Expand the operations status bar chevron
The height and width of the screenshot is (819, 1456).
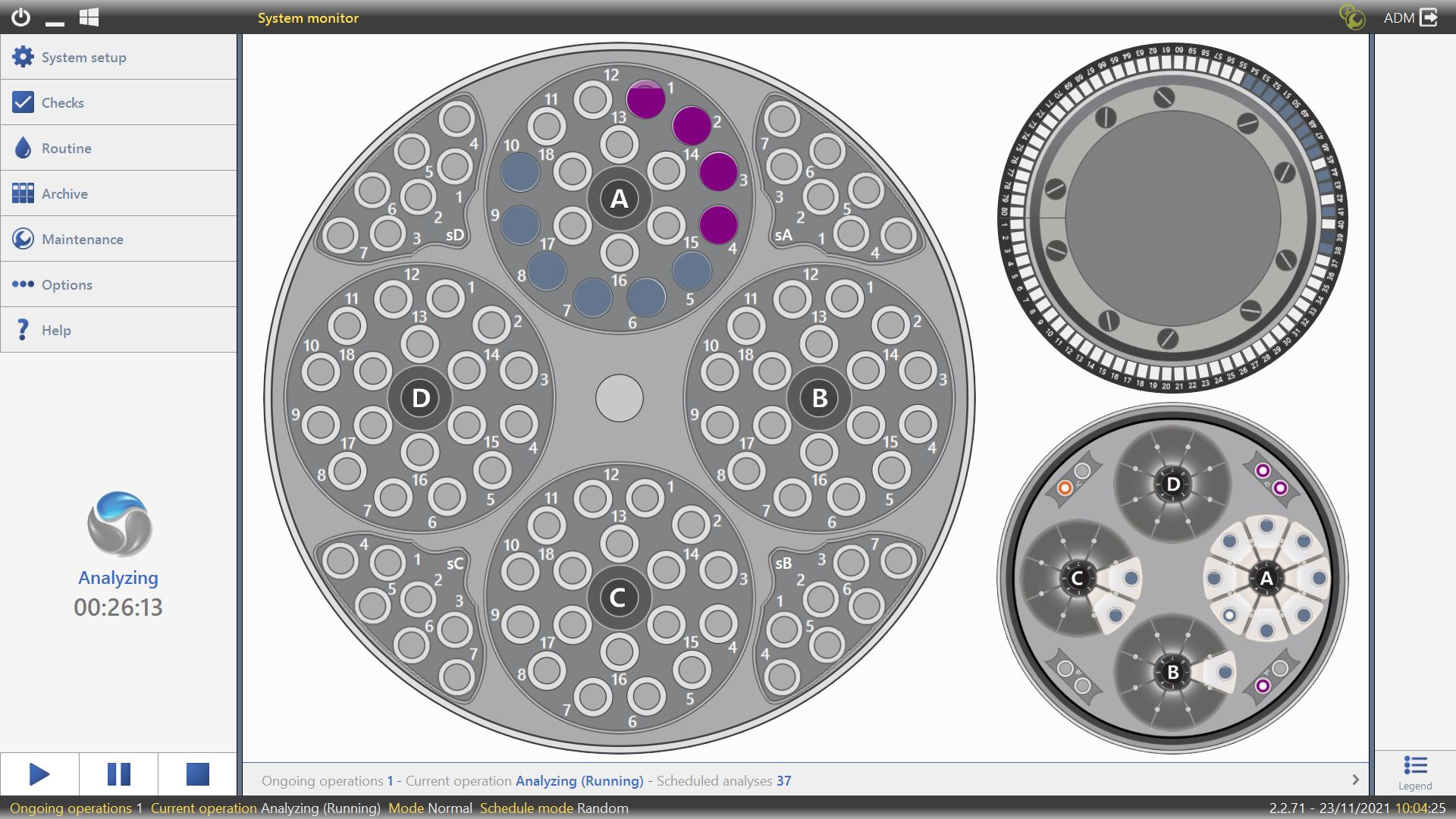point(1355,780)
